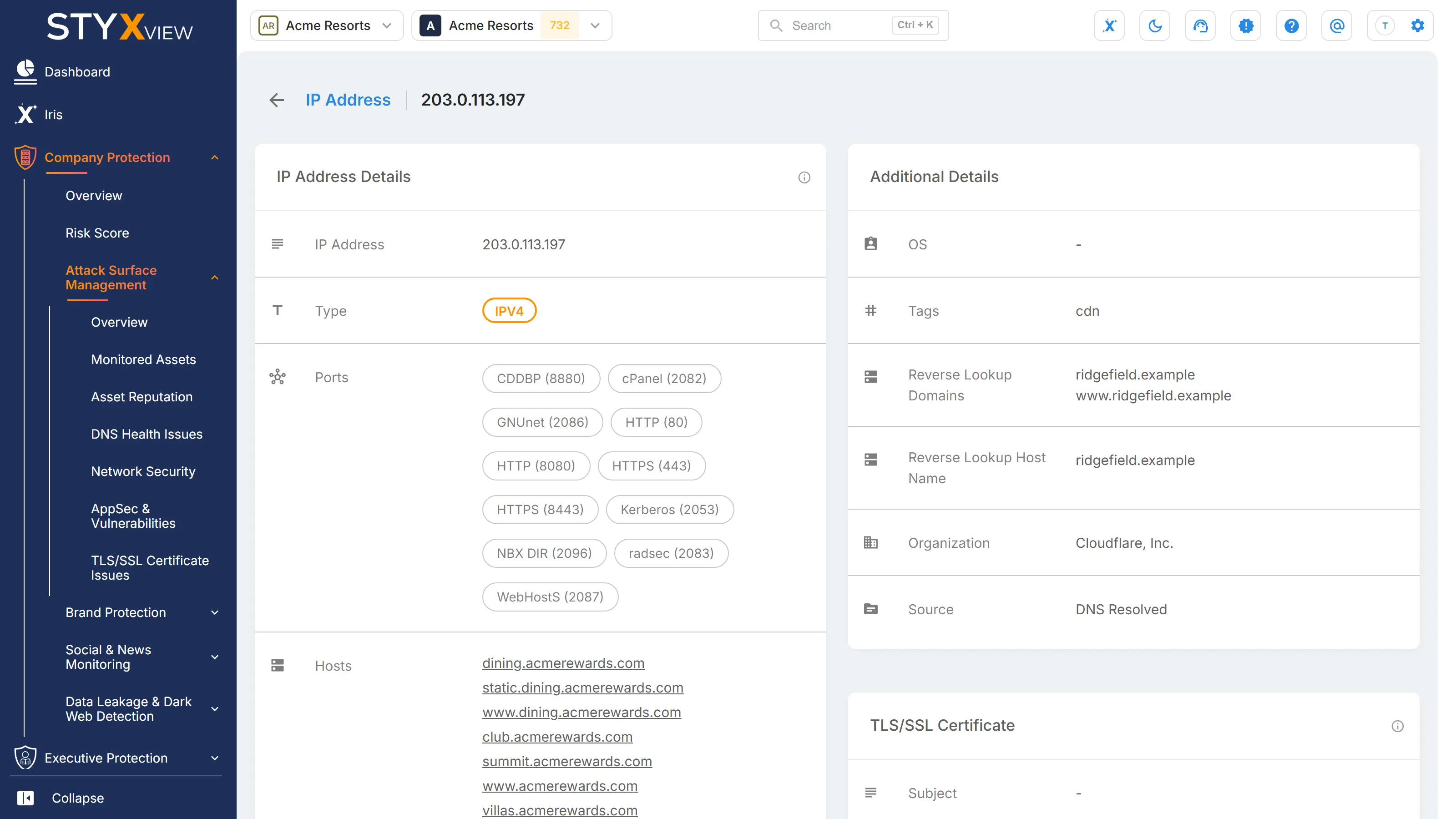
Task: Open the Acme Resorts 732 account dropdown
Action: click(511, 25)
